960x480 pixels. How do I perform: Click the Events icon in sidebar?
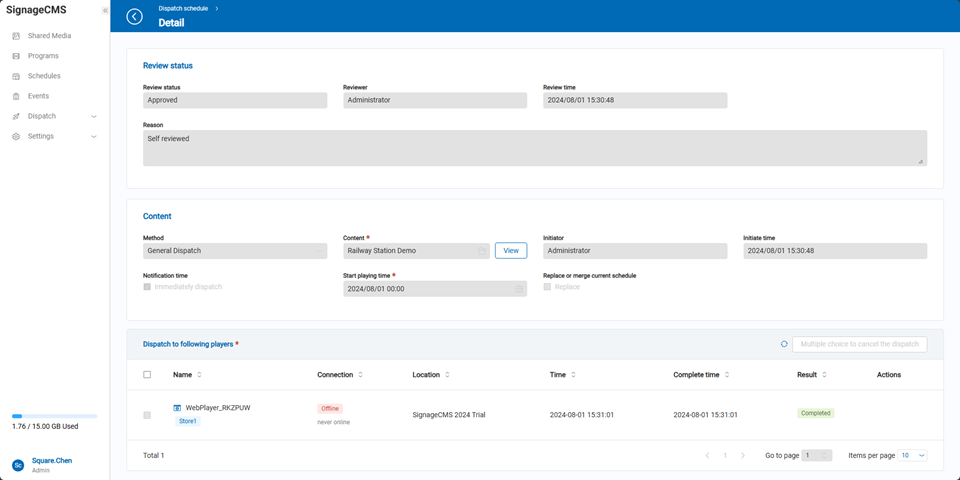point(16,96)
